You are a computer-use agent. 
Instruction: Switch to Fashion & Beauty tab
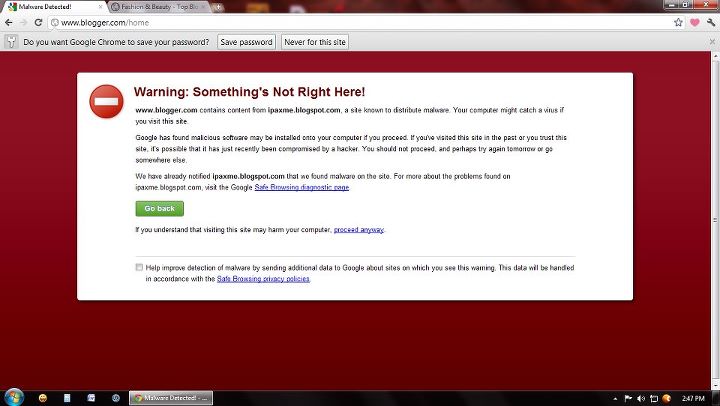(159, 7)
